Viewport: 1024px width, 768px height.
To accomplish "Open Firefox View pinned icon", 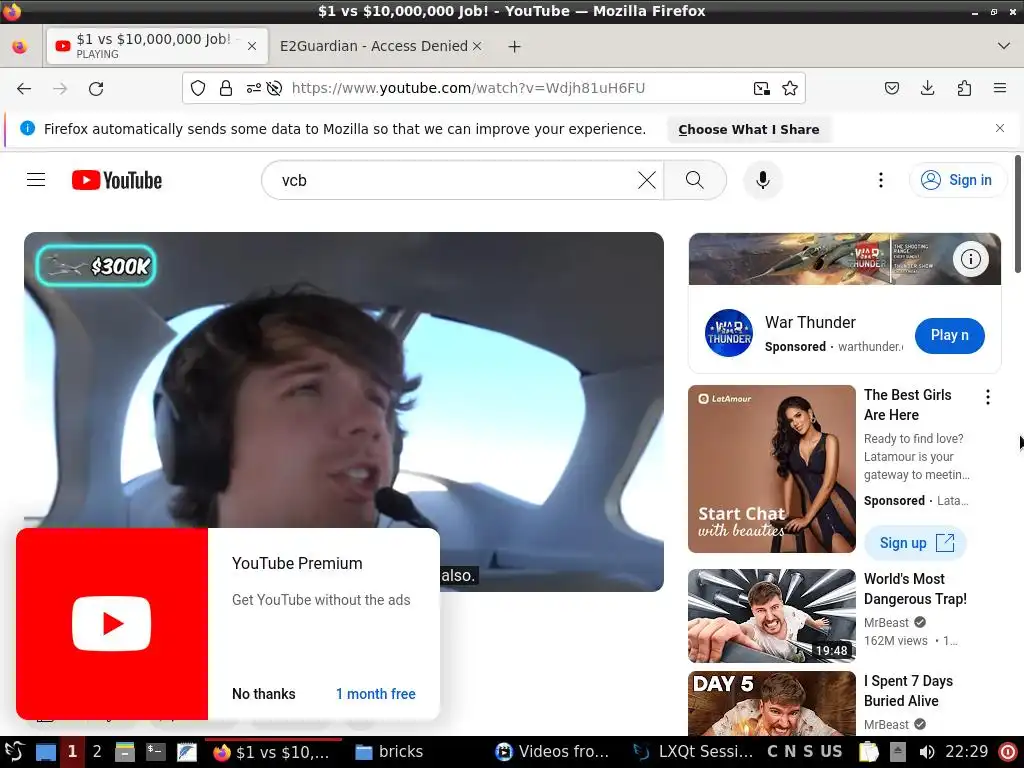I will pos(20,46).
